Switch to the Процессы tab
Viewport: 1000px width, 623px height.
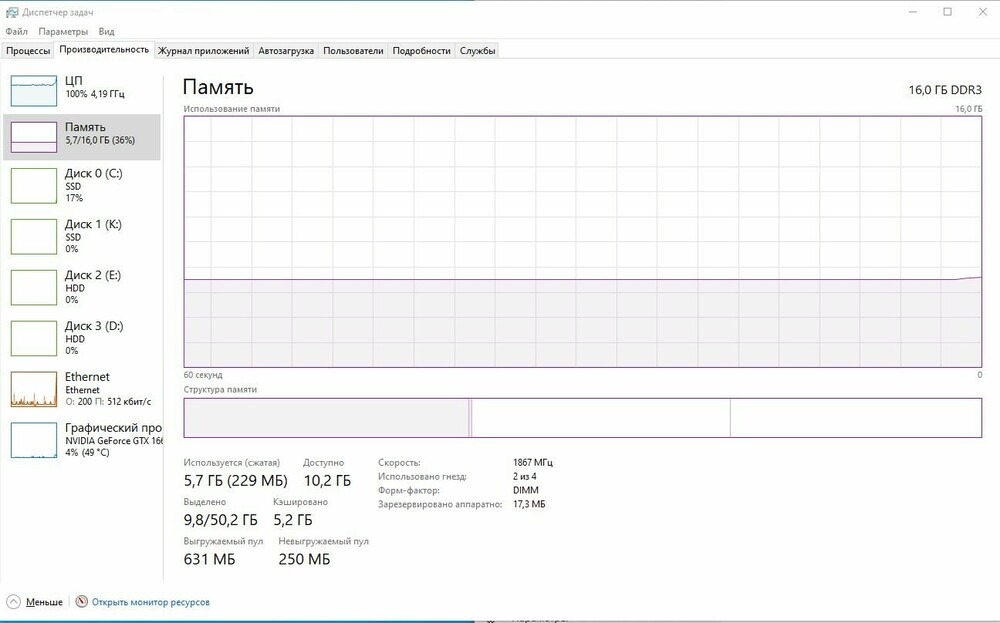point(28,50)
